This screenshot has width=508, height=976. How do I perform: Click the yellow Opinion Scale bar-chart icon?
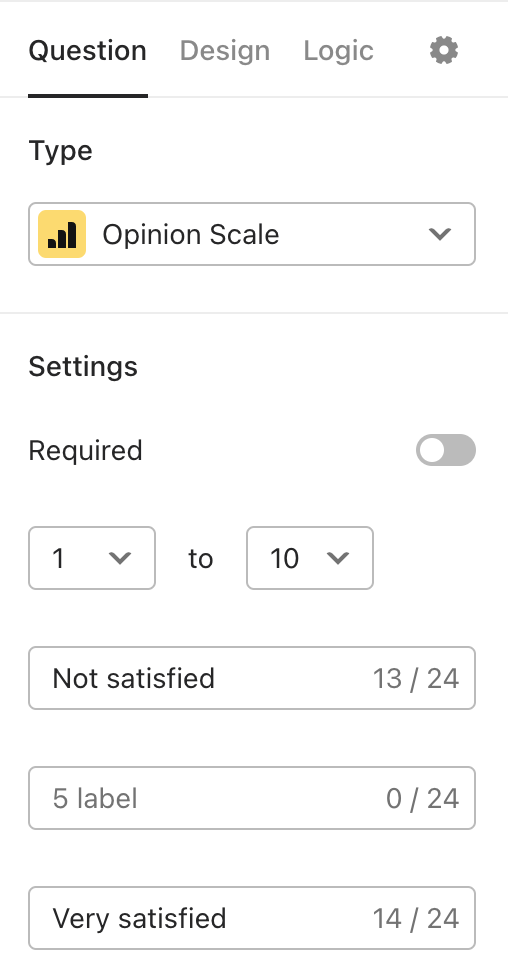(x=62, y=234)
